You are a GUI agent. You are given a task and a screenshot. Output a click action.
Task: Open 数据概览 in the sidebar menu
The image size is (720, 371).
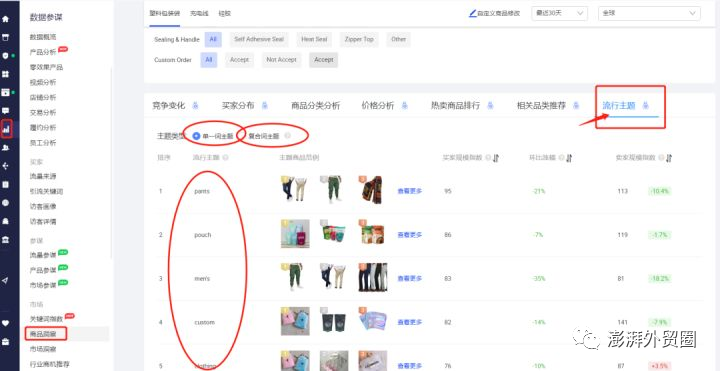pos(43,37)
